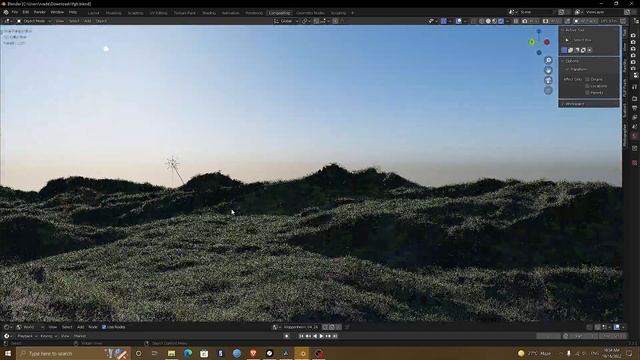Collapse the Options panel
The height and width of the screenshot is (360, 640).
point(571,61)
